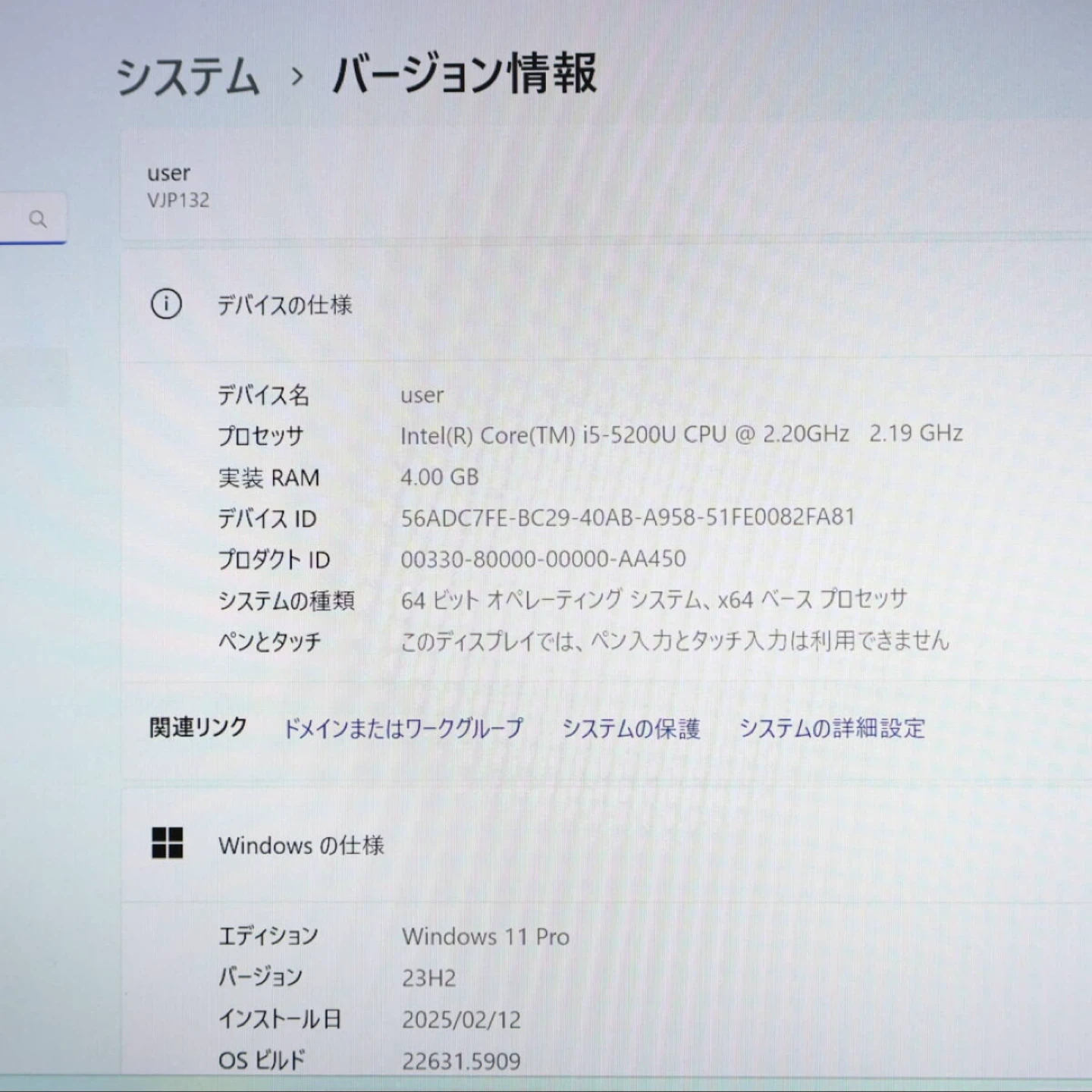Screen dimensions: 1092x1092
Task: Click the VJP132 model name text
Action: point(178,200)
